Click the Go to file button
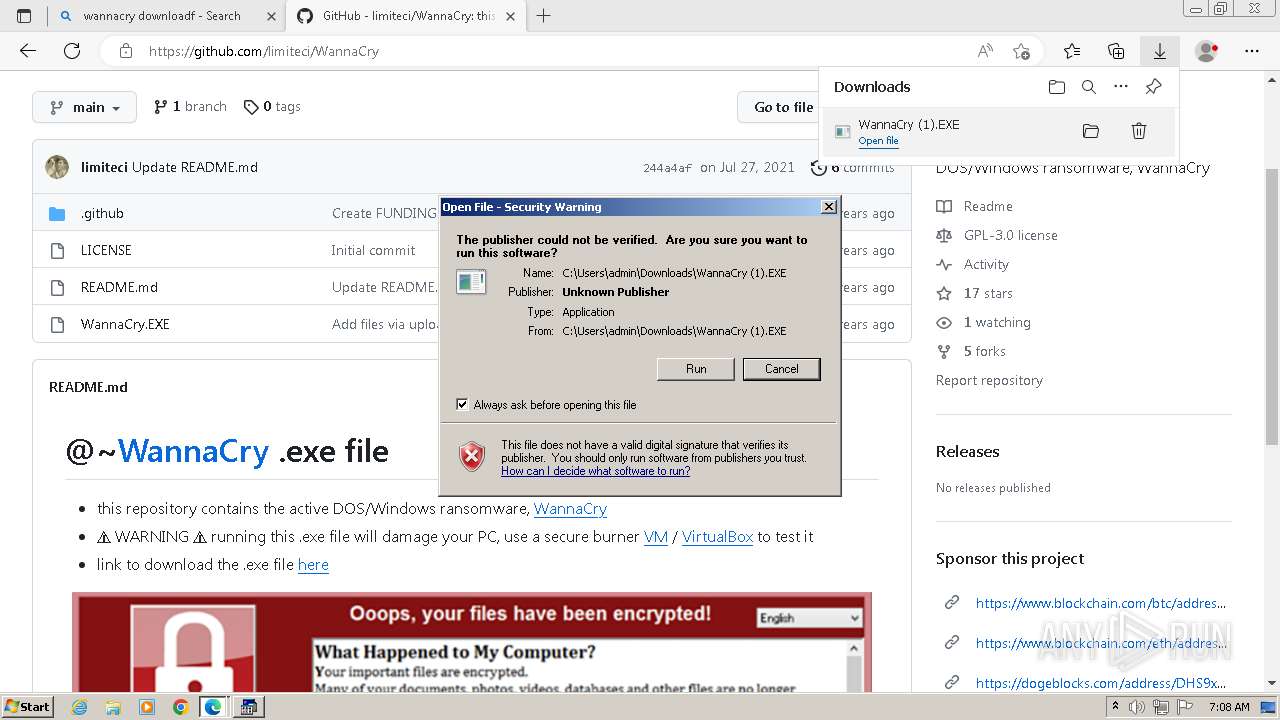1280x720 pixels. click(x=783, y=107)
